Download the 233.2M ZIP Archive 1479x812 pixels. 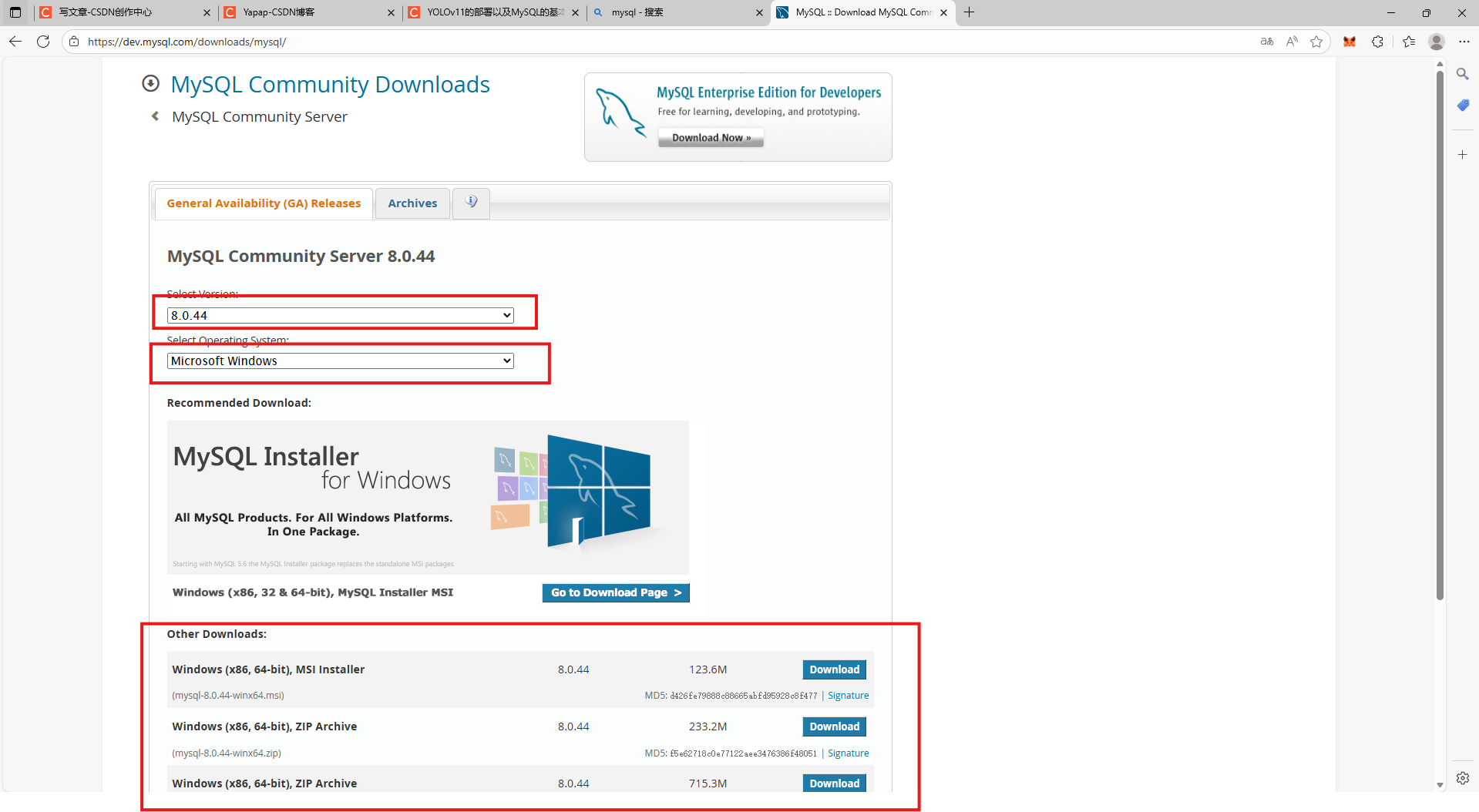tap(834, 726)
